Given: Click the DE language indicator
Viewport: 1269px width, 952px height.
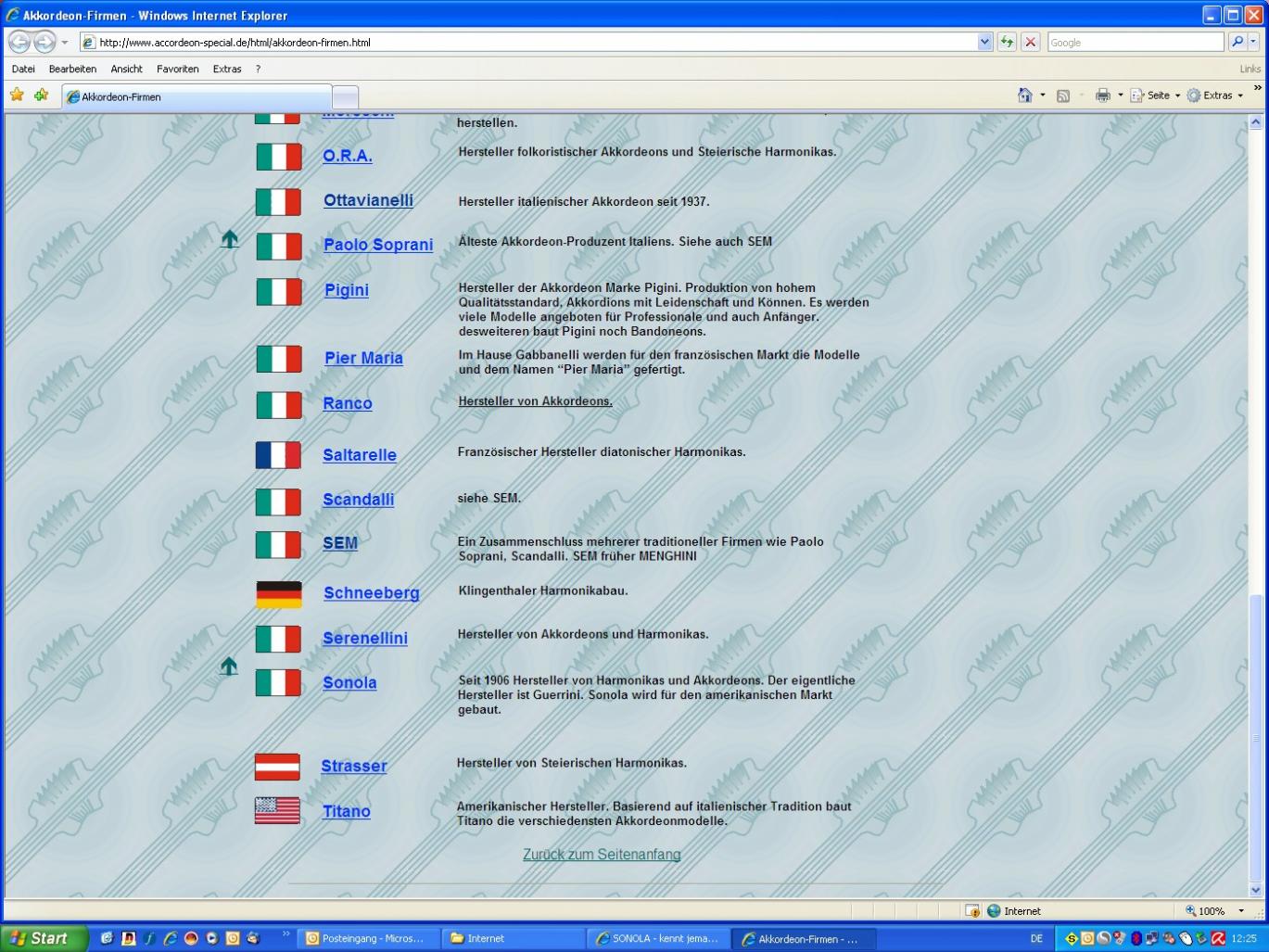Looking at the screenshot, I should point(1036,938).
